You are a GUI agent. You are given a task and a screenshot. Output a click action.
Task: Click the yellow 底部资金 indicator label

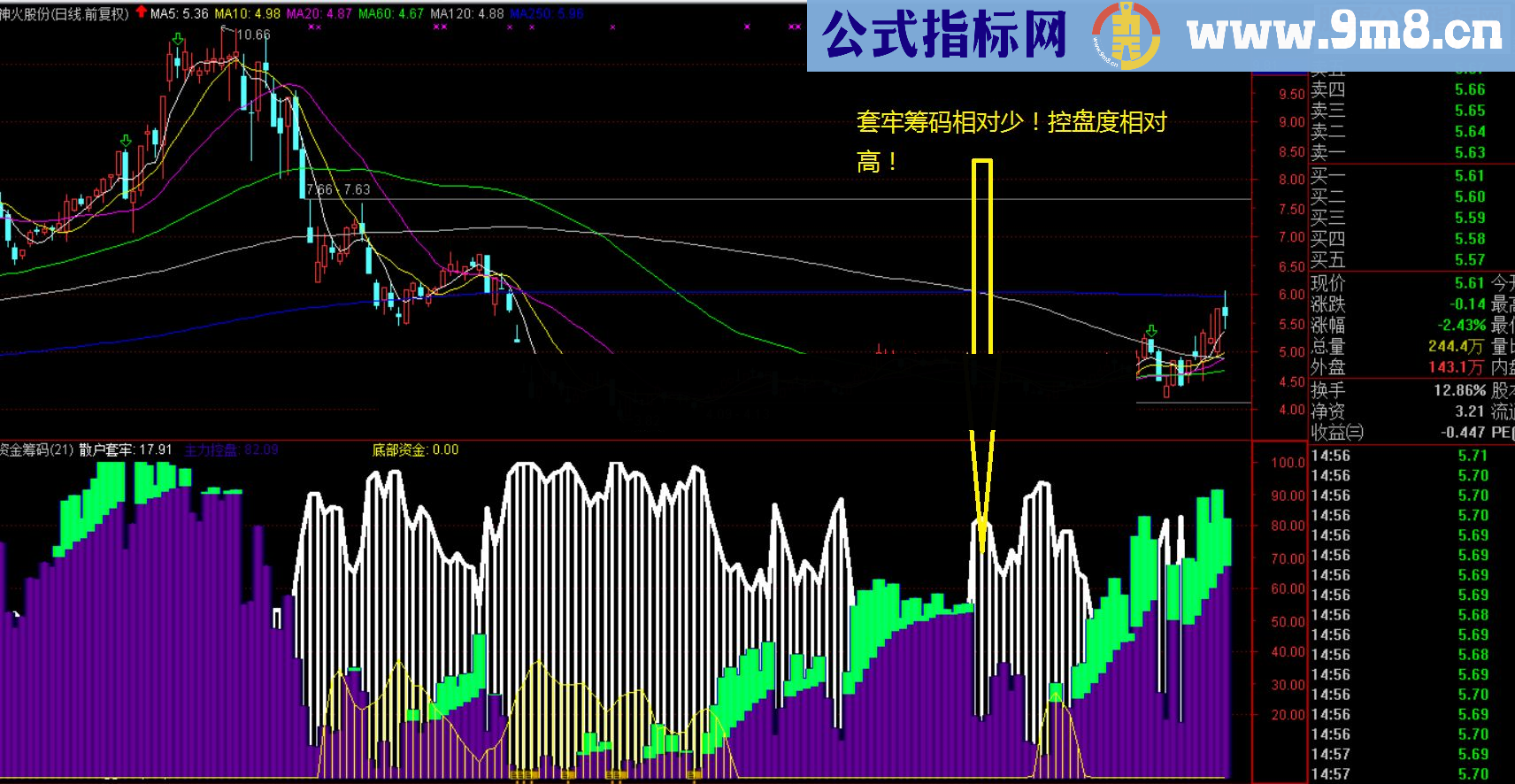tap(415, 450)
